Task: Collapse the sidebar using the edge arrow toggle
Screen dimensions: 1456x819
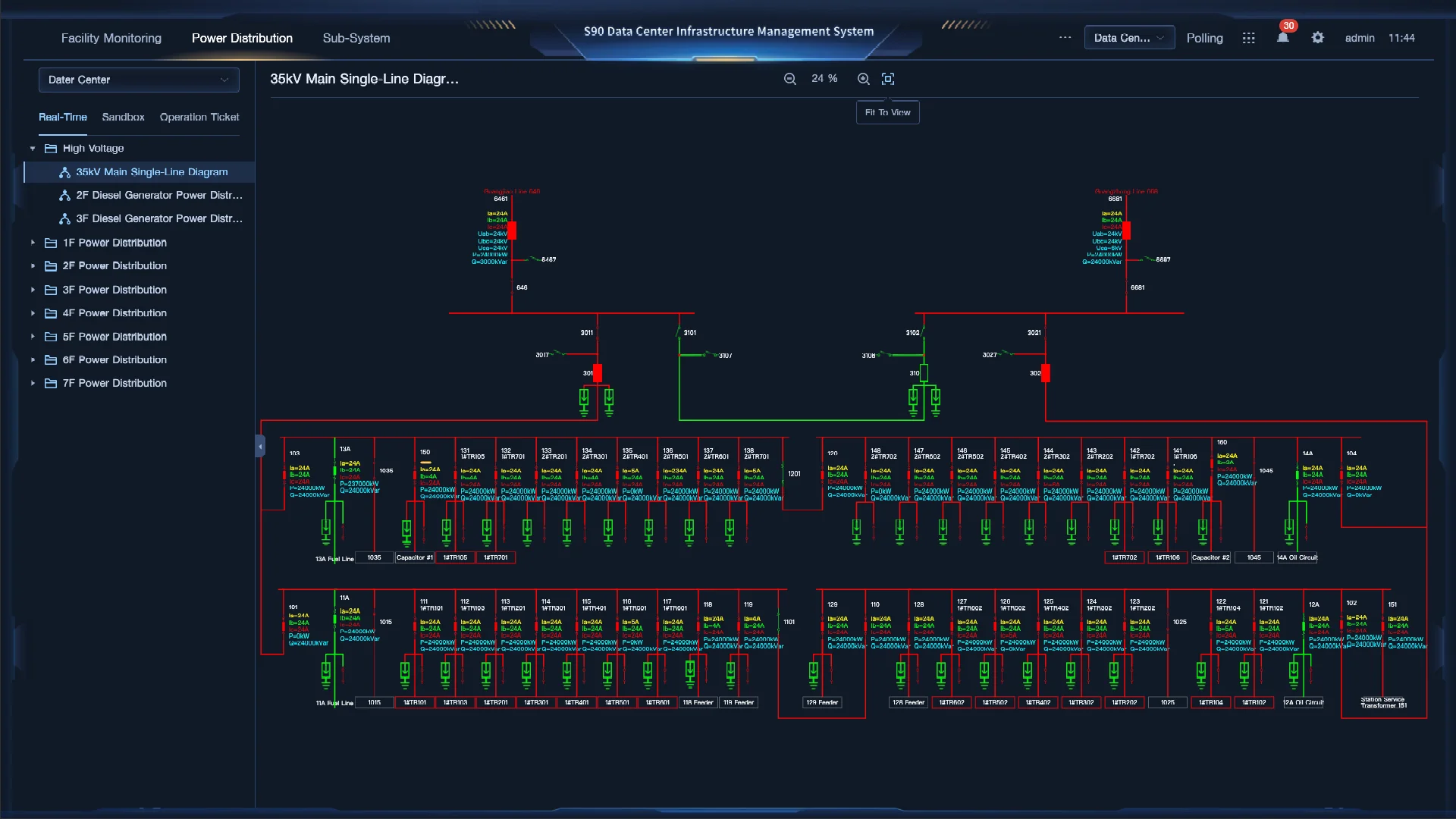Action: coord(260,447)
